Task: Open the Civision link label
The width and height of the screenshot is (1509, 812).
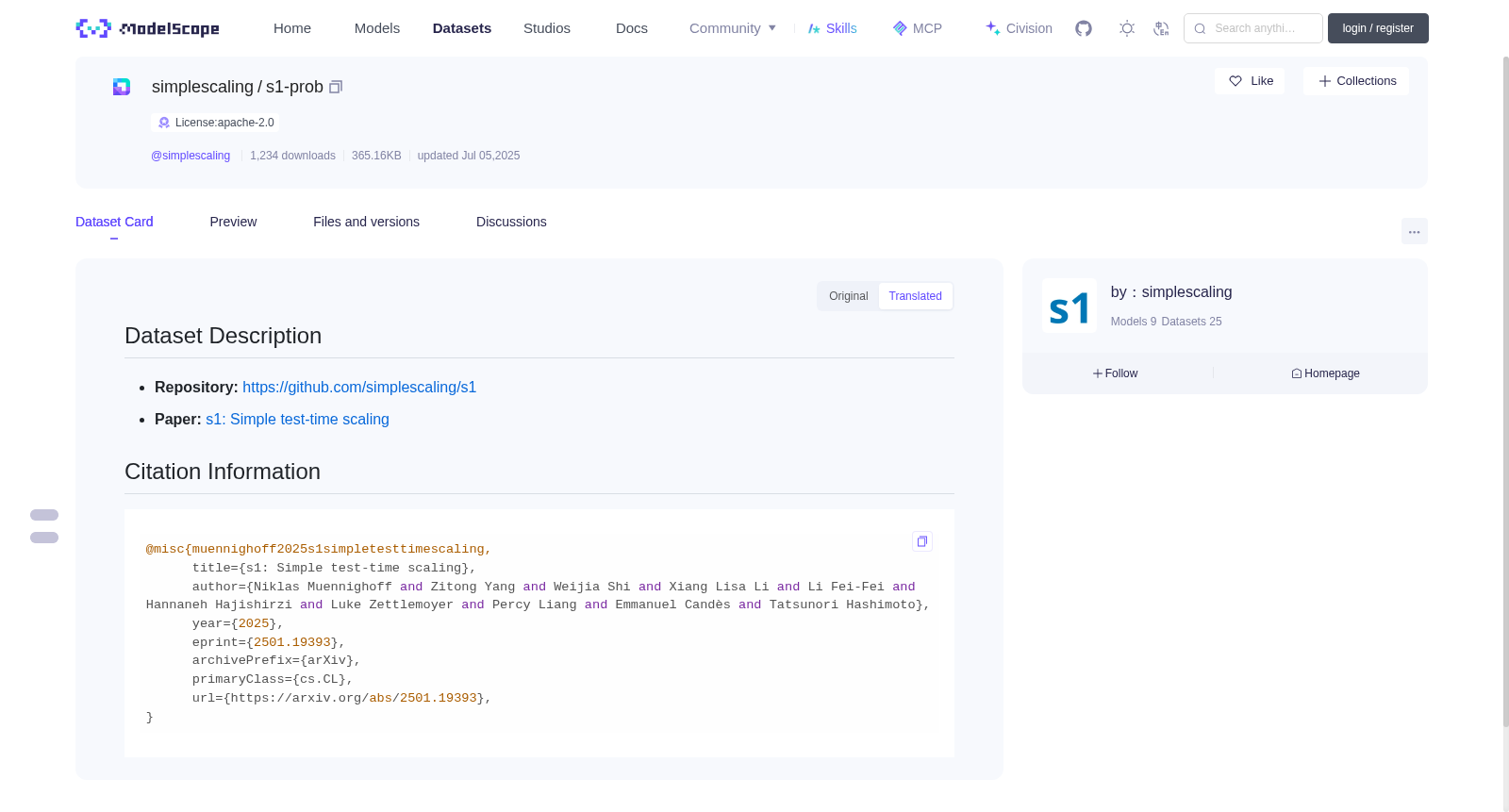Action: tap(1029, 28)
